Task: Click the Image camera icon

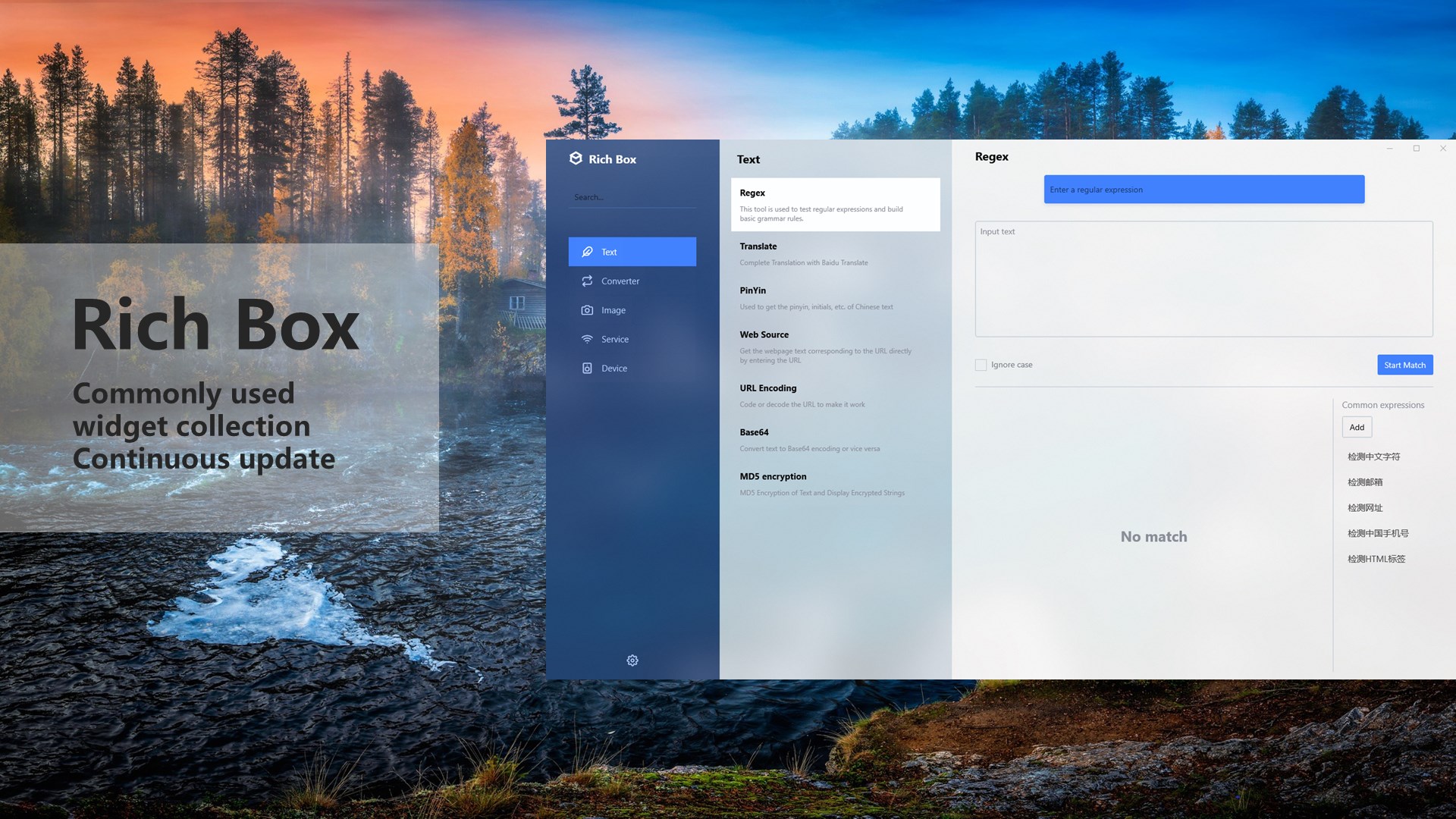Action: (x=587, y=310)
